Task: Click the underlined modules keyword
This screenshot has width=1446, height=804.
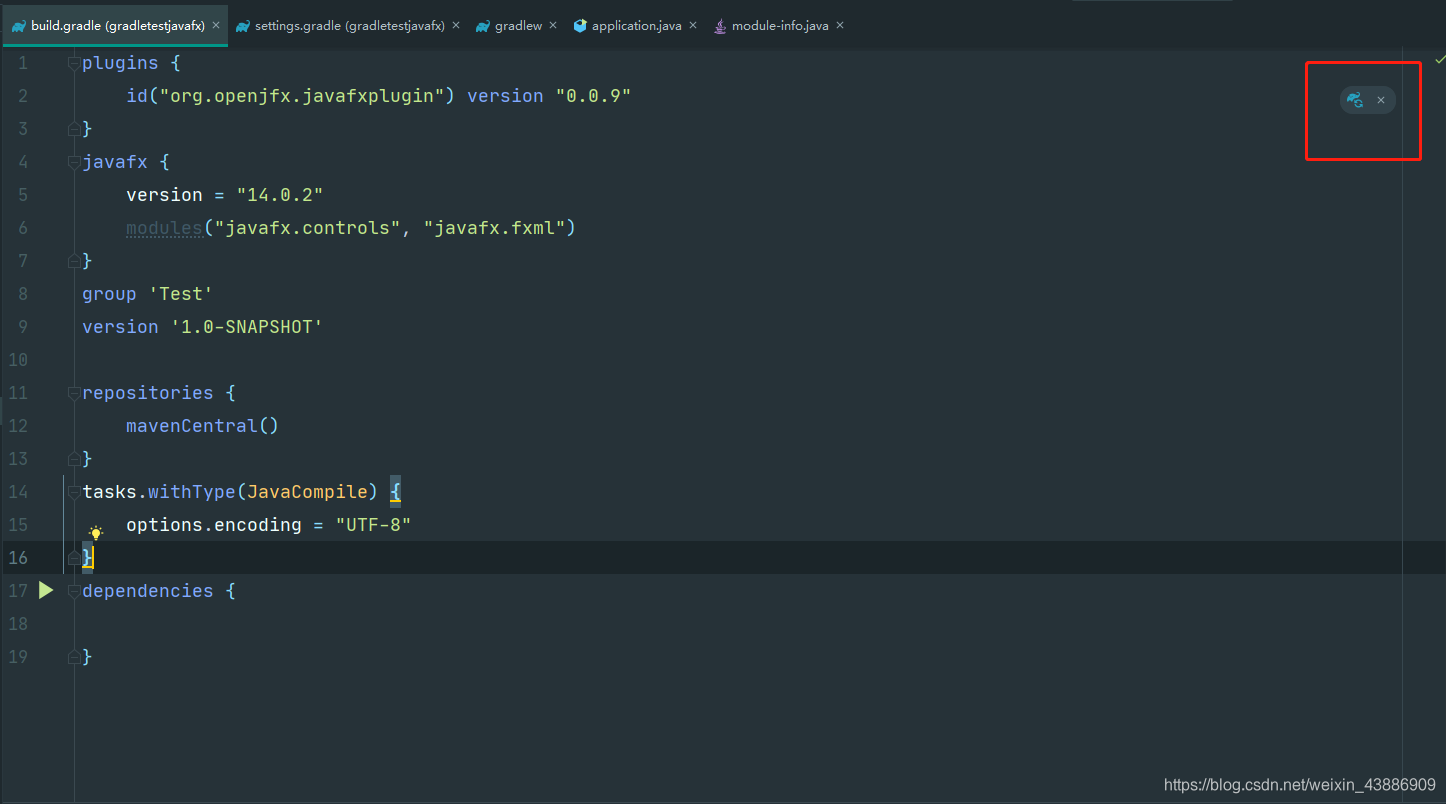Action: pyautogui.click(x=164, y=228)
